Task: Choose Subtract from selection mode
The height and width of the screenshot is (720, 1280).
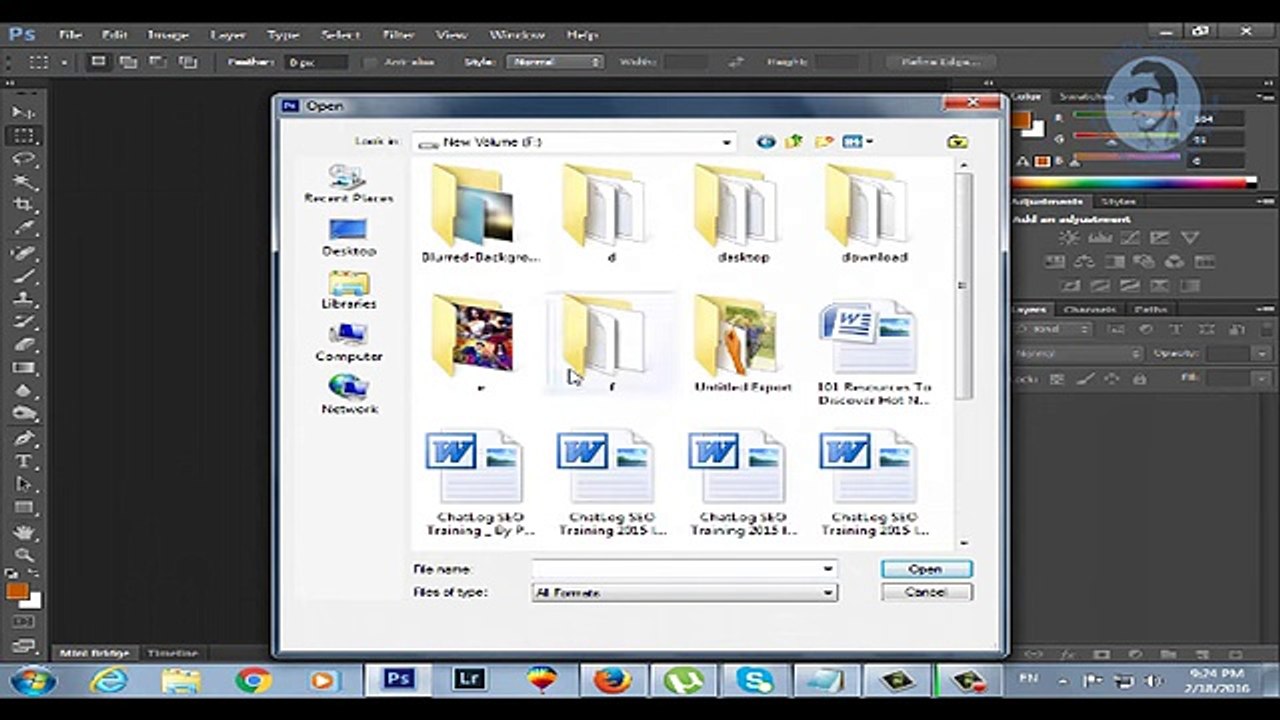Action: click(158, 62)
